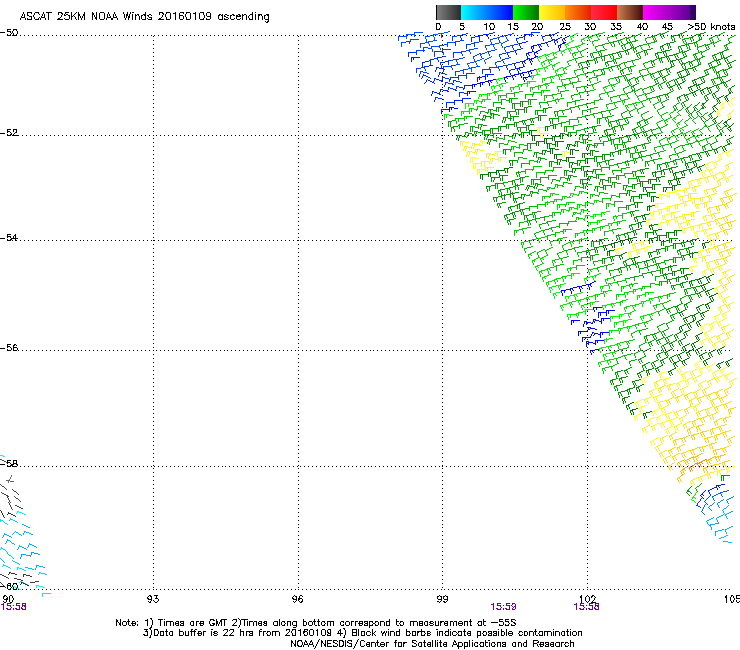Click the -54 latitude axis label
Image resolution: width=740 pixels, height=650 pixels.
(x=9, y=237)
